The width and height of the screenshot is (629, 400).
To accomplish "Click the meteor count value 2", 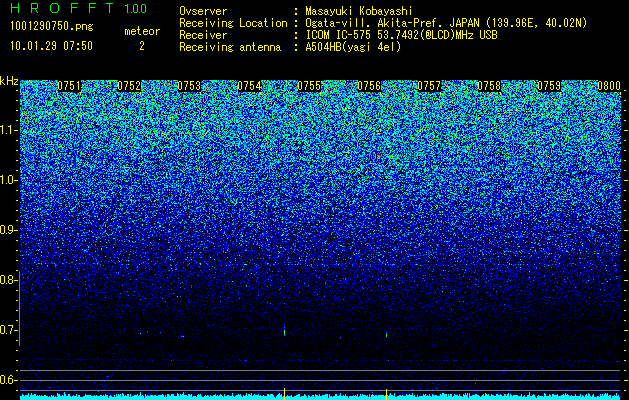I will pos(142,46).
